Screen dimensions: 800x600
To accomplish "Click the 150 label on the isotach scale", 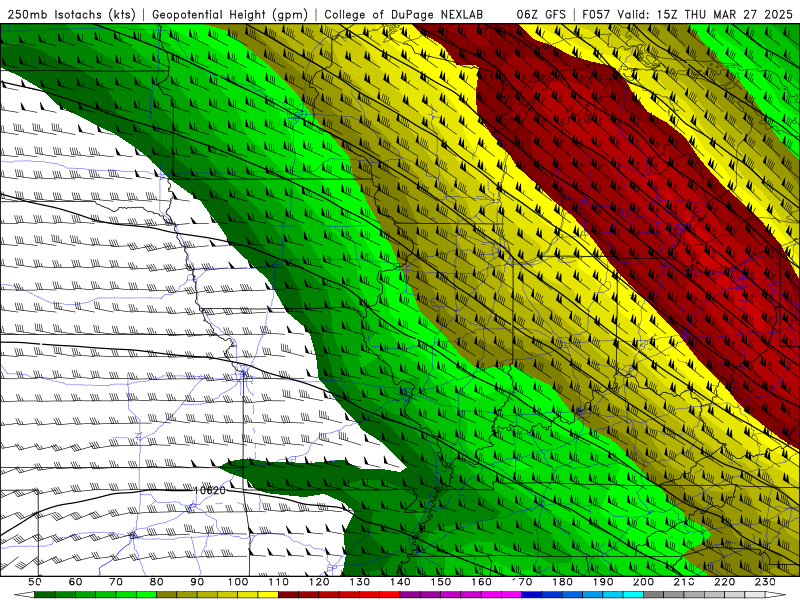I will (x=440, y=582).
